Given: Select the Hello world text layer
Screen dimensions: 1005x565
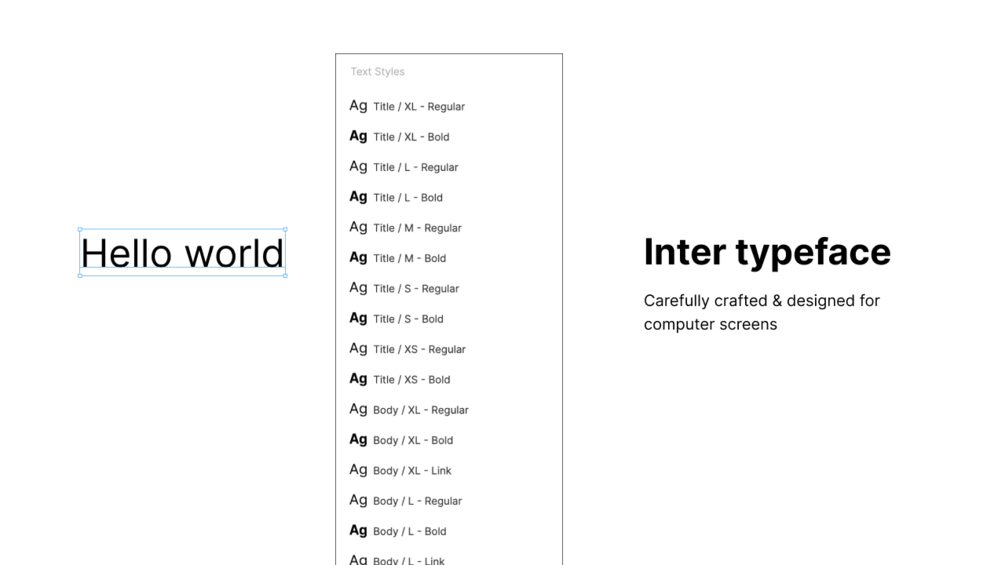Looking at the screenshot, I should 182,252.
